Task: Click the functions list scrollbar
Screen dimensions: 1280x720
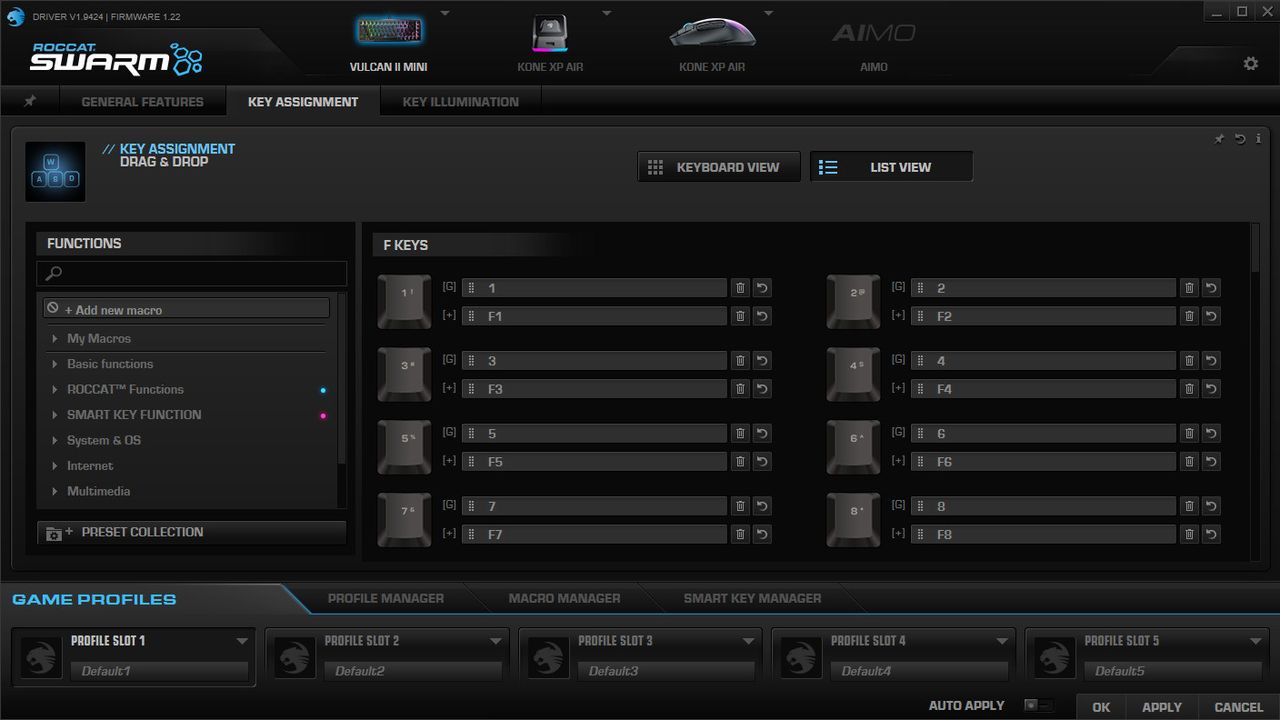Action: tap(343, 380)
